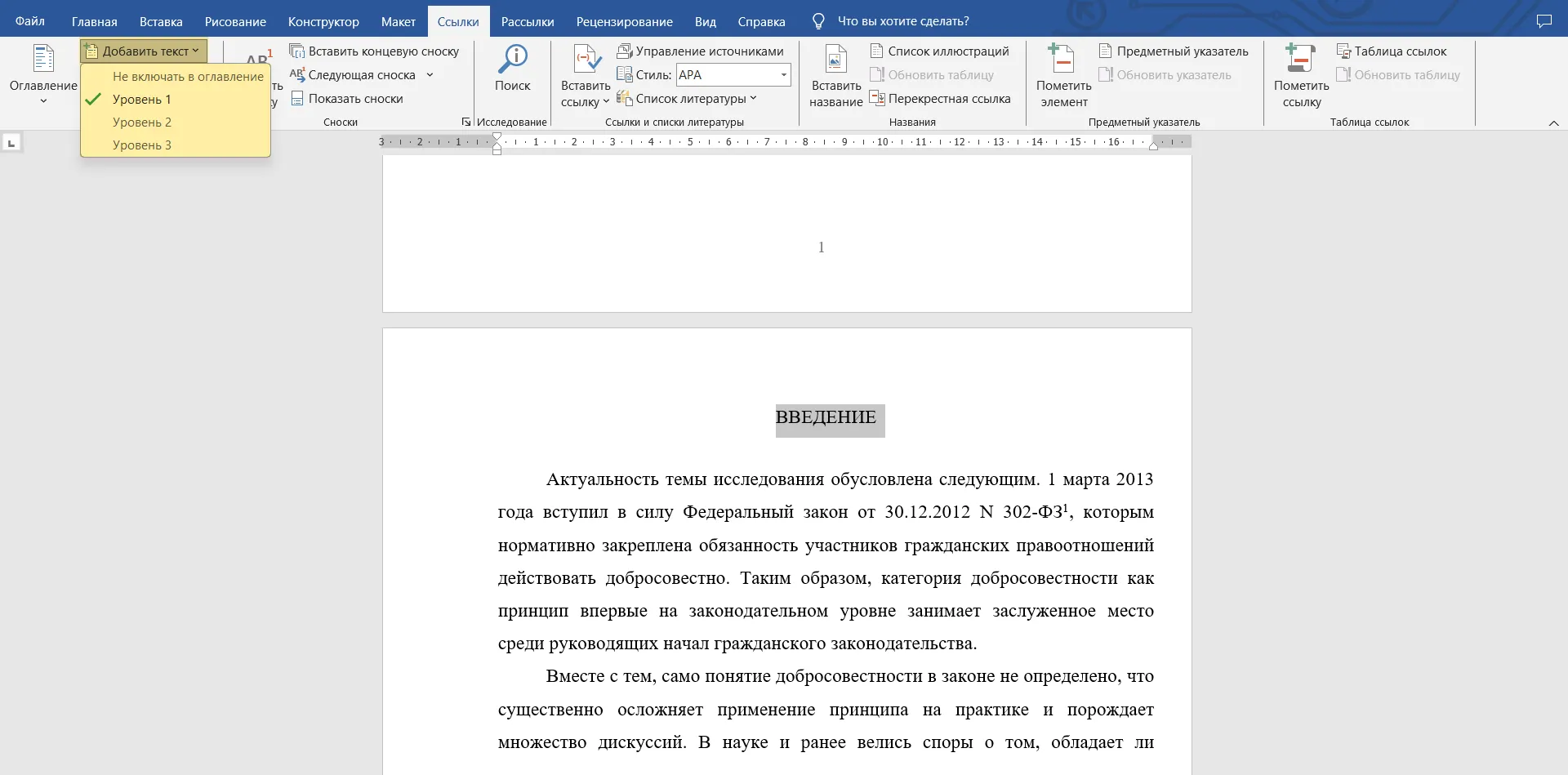Expand the Список литературы chevron
The width and height of the screenshot is (1568, 775).
coord(753,98)
